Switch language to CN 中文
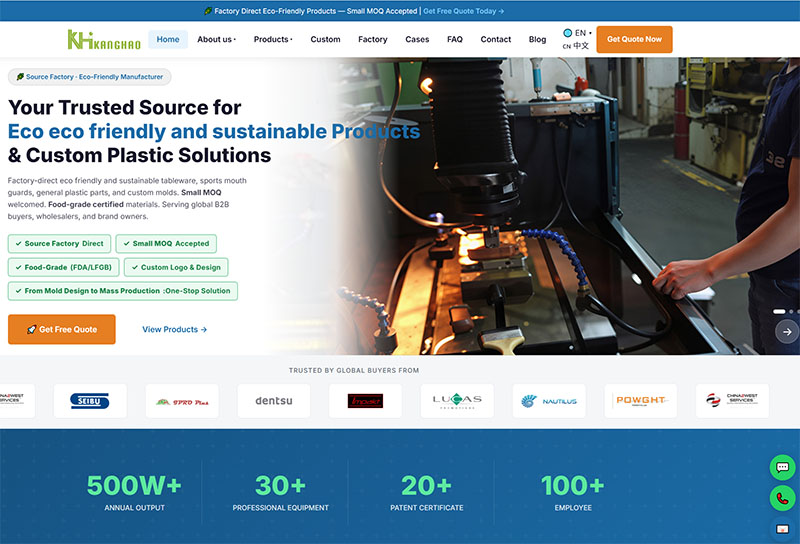Screen dimensions: 800x544 click(x=576, y=45)
